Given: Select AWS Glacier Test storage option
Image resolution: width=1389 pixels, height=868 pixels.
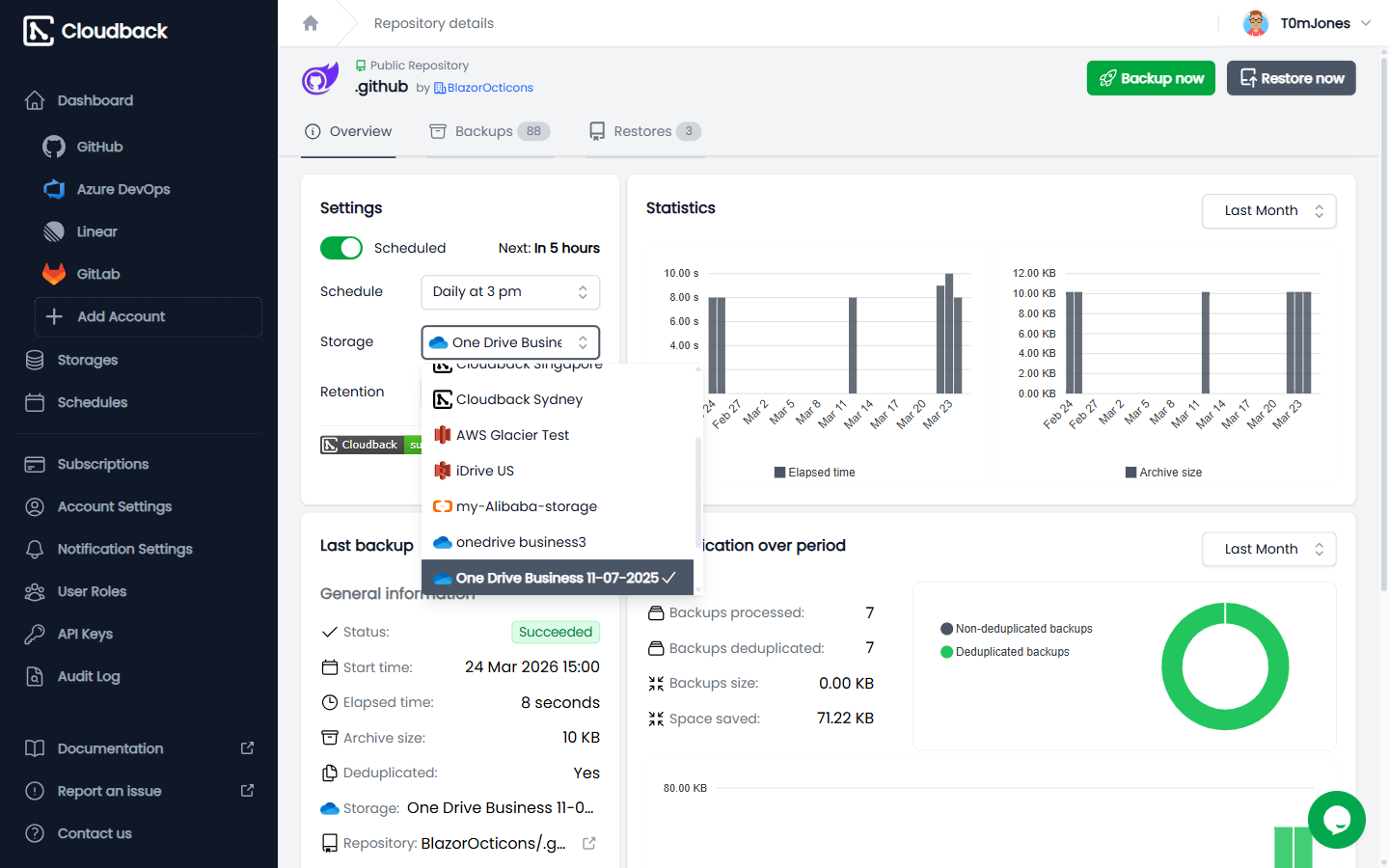Looking at the screenshot, I should [x=558, y=435].
